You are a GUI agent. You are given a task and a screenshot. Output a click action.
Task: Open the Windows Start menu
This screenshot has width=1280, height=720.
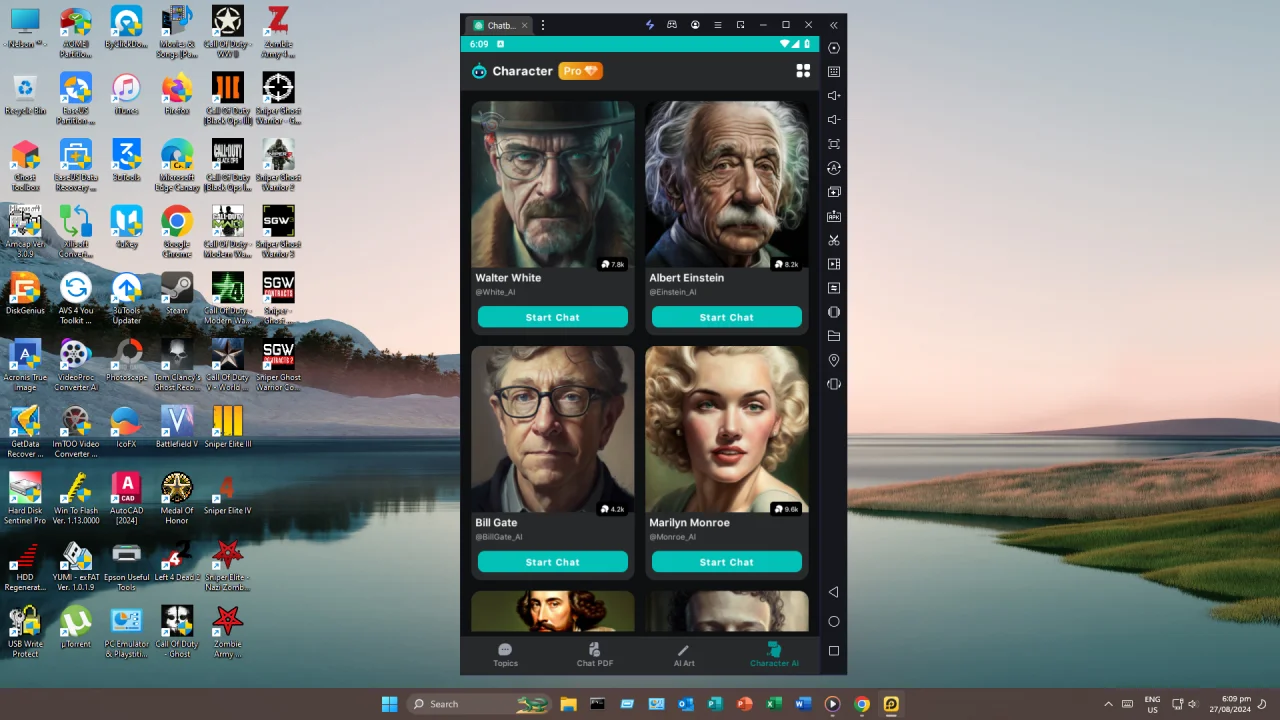coord(389,704)
